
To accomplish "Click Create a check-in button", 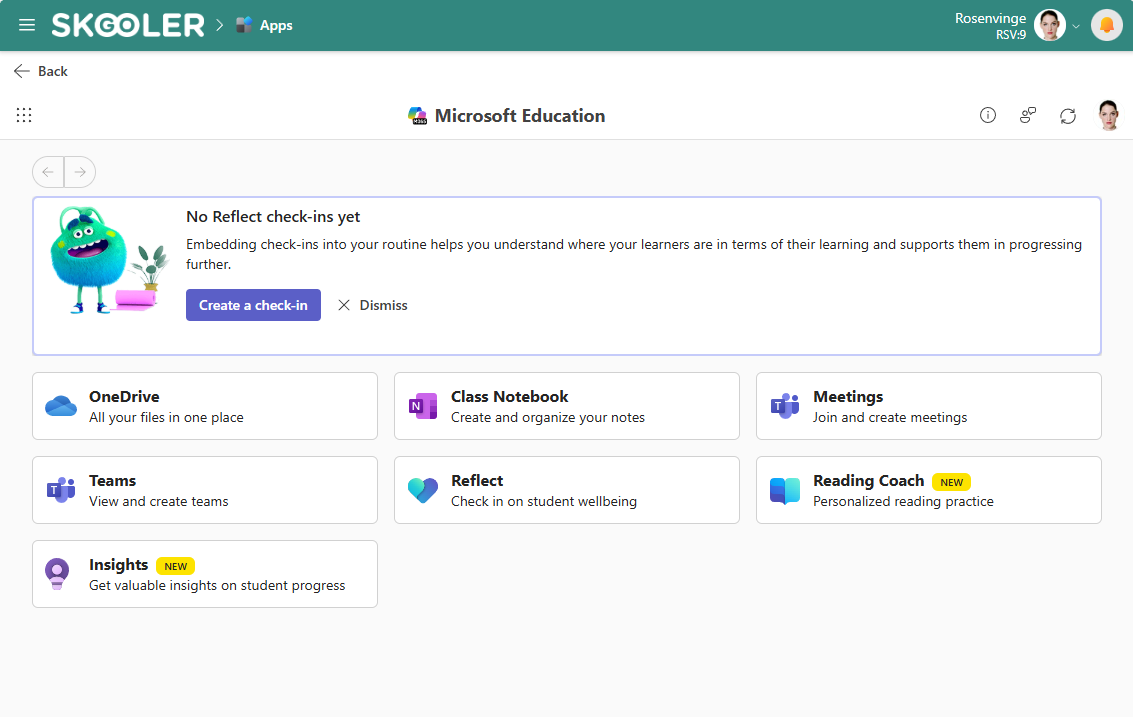I will [x=253, y=305].
